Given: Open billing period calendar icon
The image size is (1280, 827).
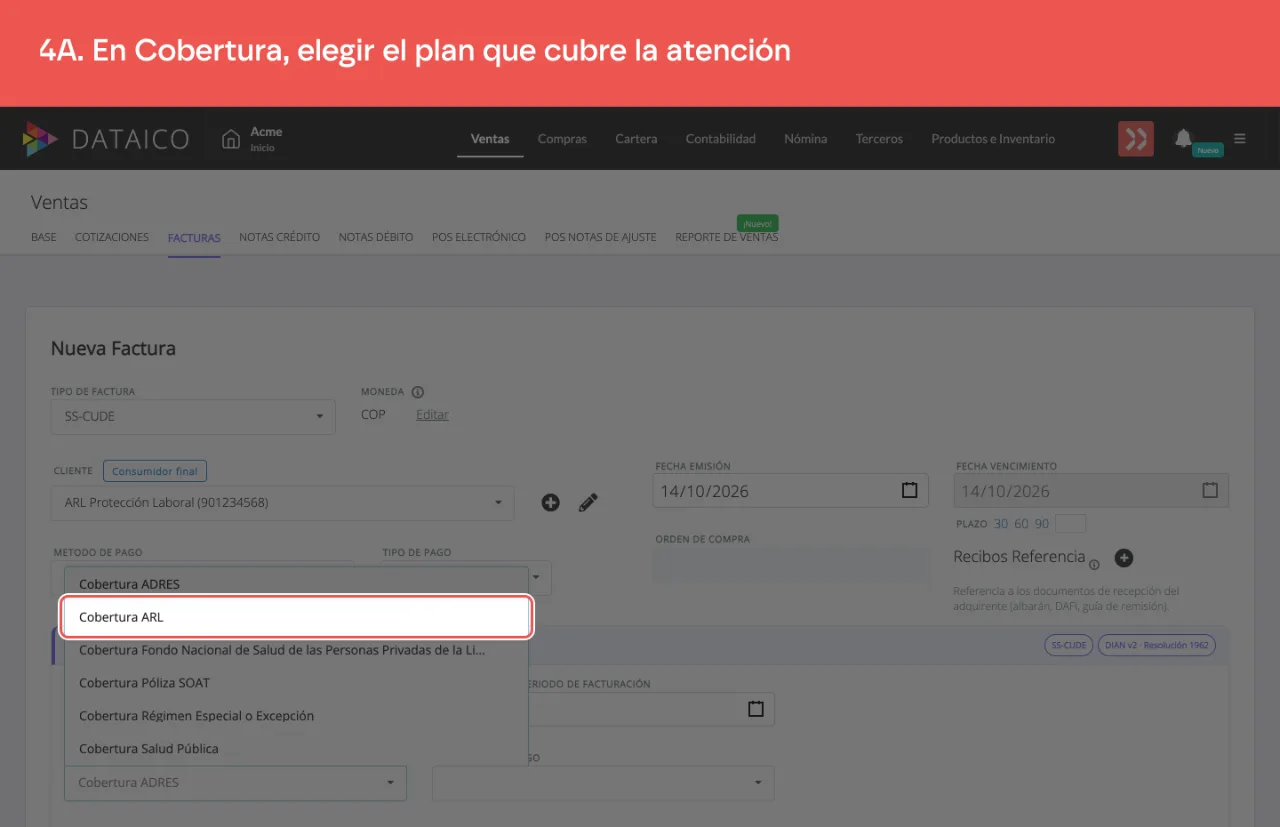Looking at the screenshot, I should tap(756, 709).
